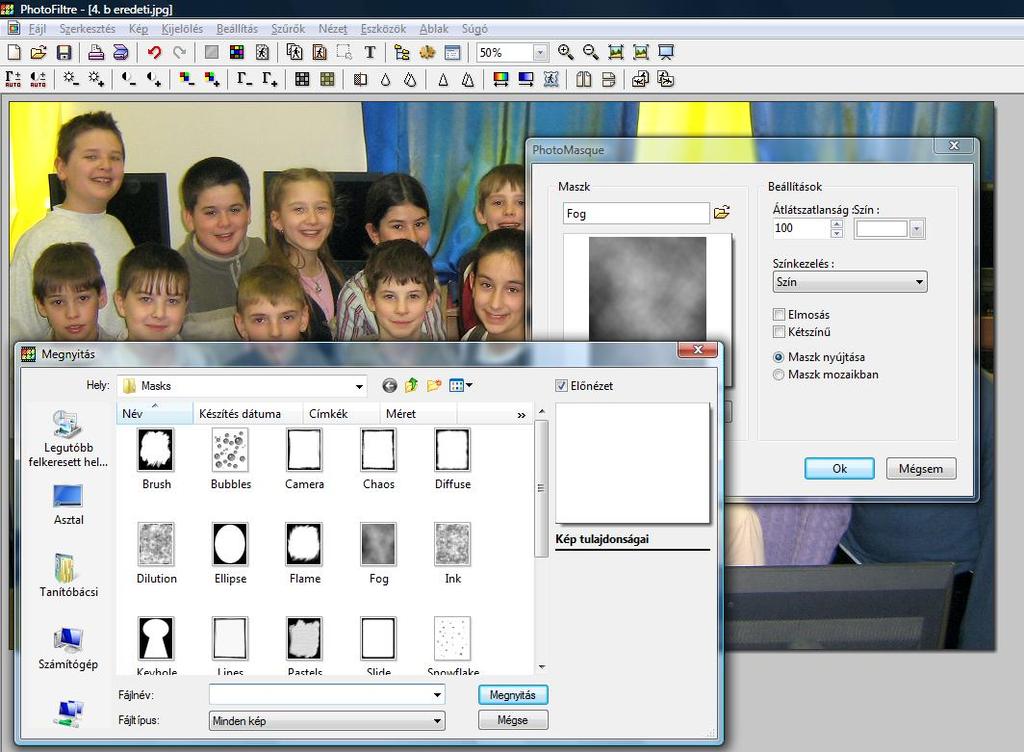Click the Megnyitás open button
Image resolution: width=1024 pixels, height=752 pixels.
[x=513, y=695]
